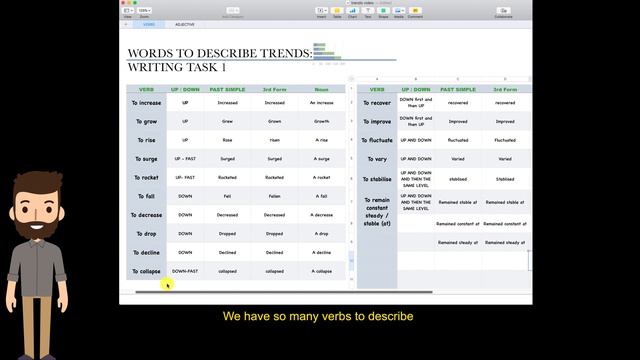This screenshot has width=640, height=360.
Task: Click the Text box toolbar icon
Action: (368, 11)
